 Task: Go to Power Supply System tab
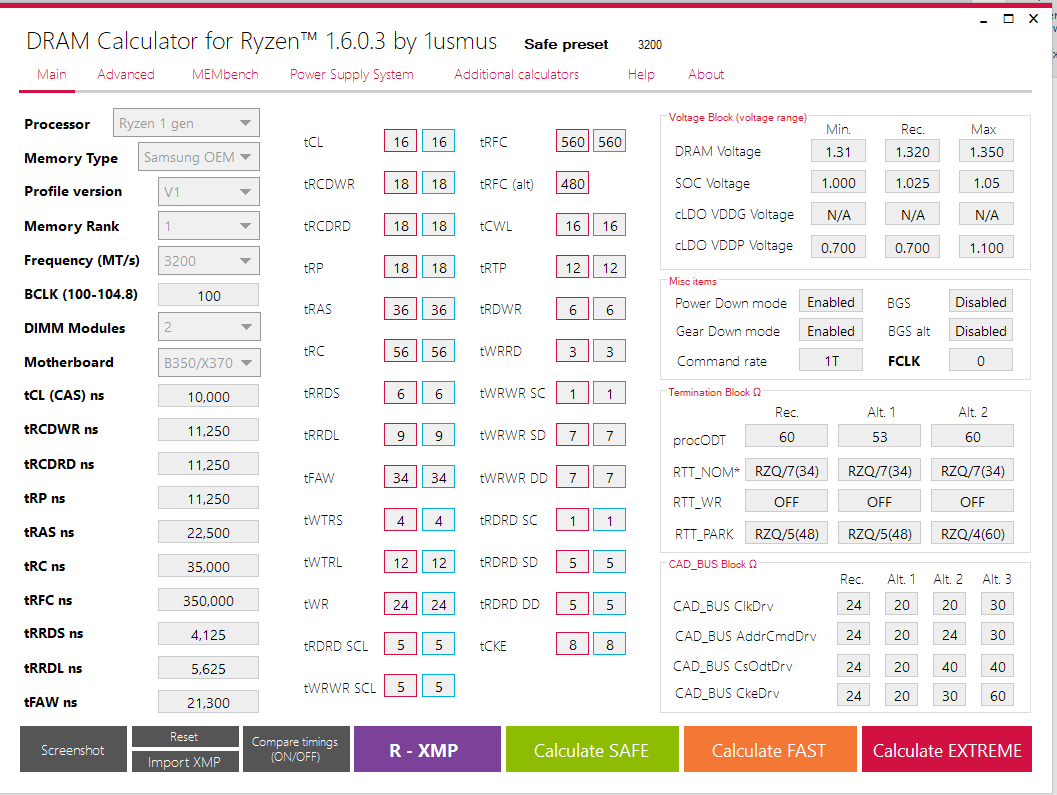(351, 74)
